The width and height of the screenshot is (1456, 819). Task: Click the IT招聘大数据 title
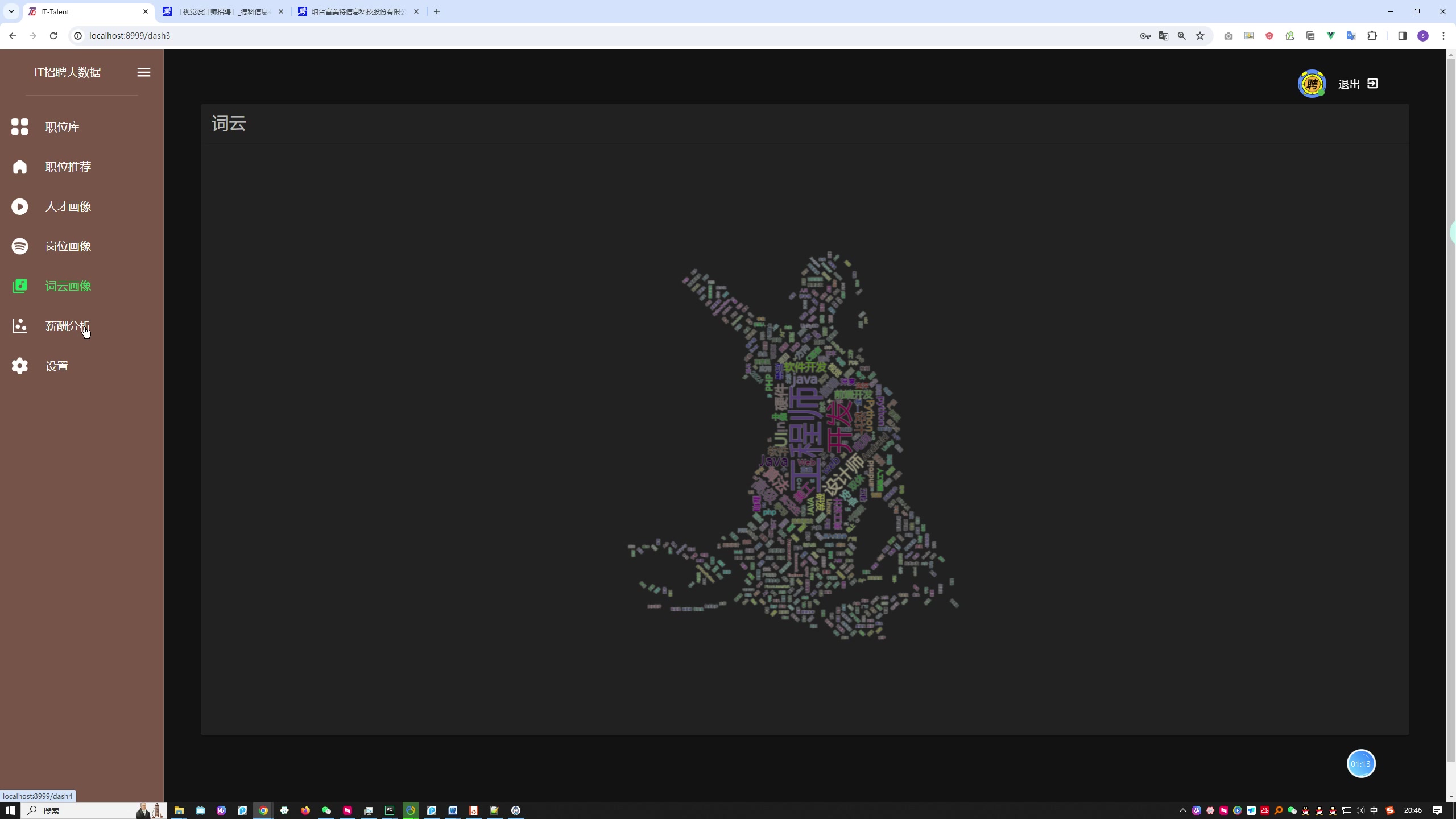click(68, 72)
